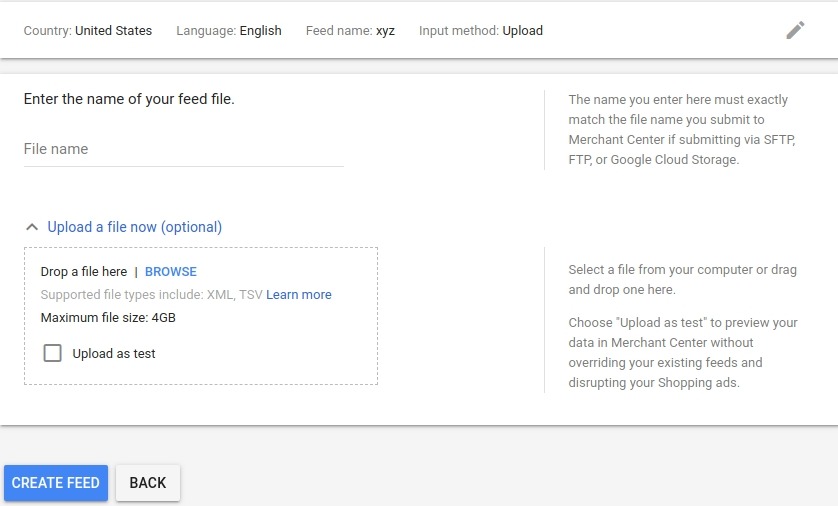Collapse section using the chevron-up arrow icon
The image size is (838, 506).
click(32, 227)
